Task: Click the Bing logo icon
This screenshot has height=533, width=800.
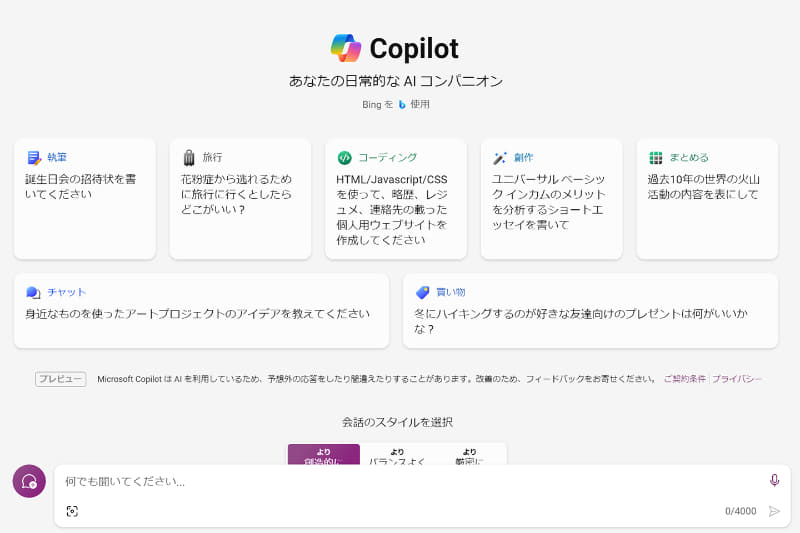Action: coord(402,104)
